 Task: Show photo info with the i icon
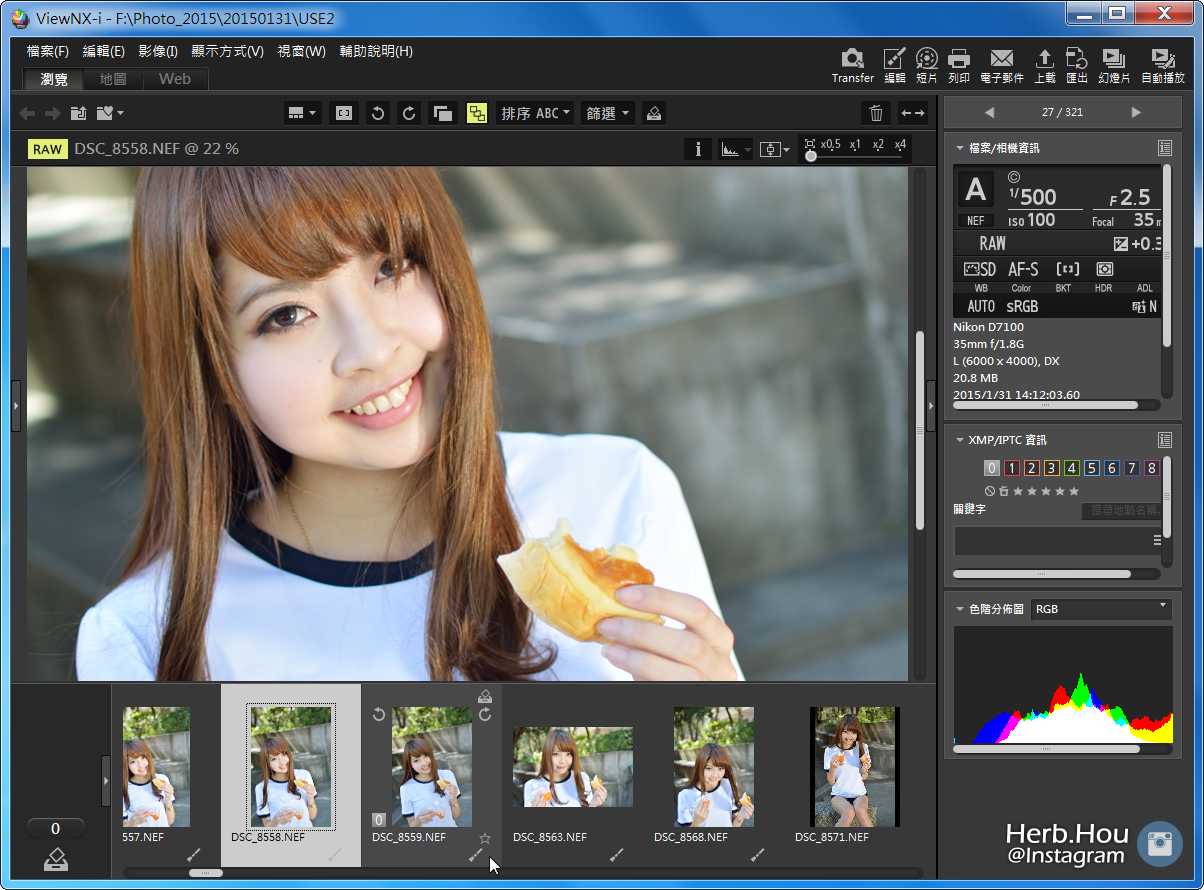tap(698, 148)
